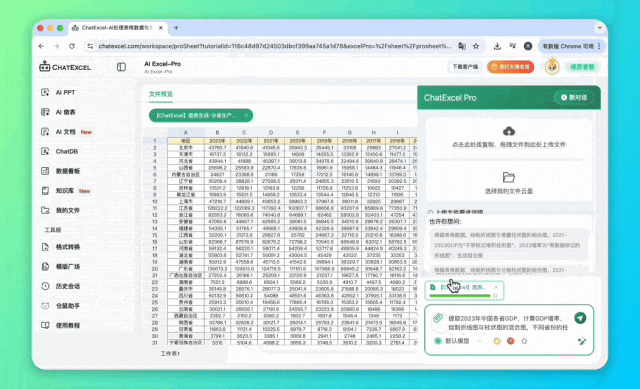Select the 北京市 cell
The width and height of the screenshot is (640, 389).
click(x=186, y=148)
